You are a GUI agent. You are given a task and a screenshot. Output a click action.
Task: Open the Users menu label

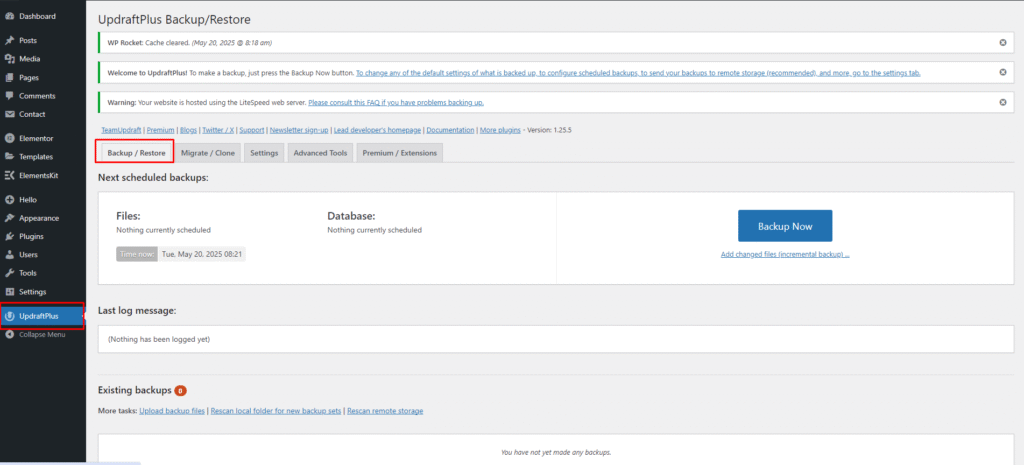tap(28, 255)
